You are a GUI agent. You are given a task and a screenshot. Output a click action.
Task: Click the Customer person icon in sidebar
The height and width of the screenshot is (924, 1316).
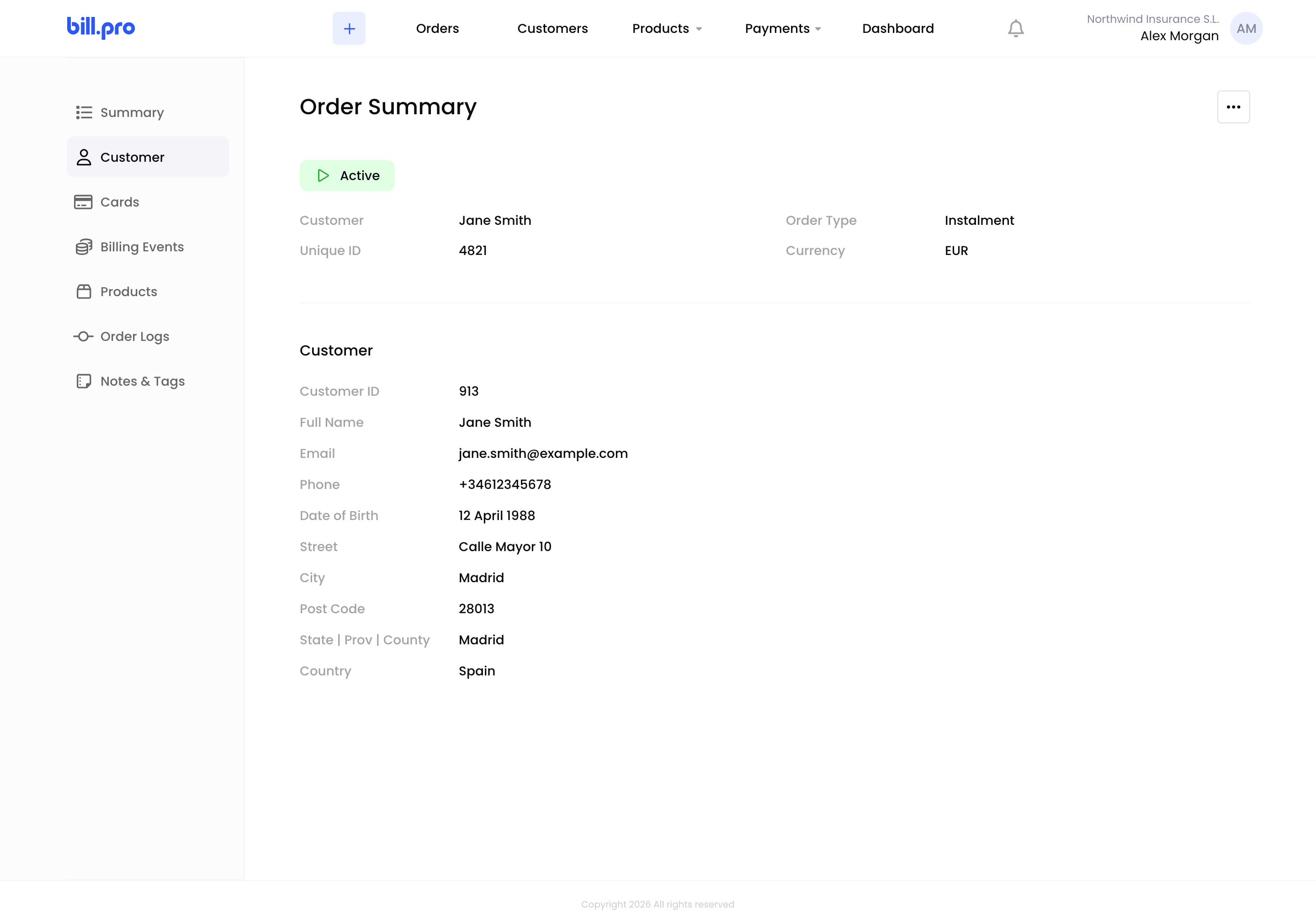(84, 157)
